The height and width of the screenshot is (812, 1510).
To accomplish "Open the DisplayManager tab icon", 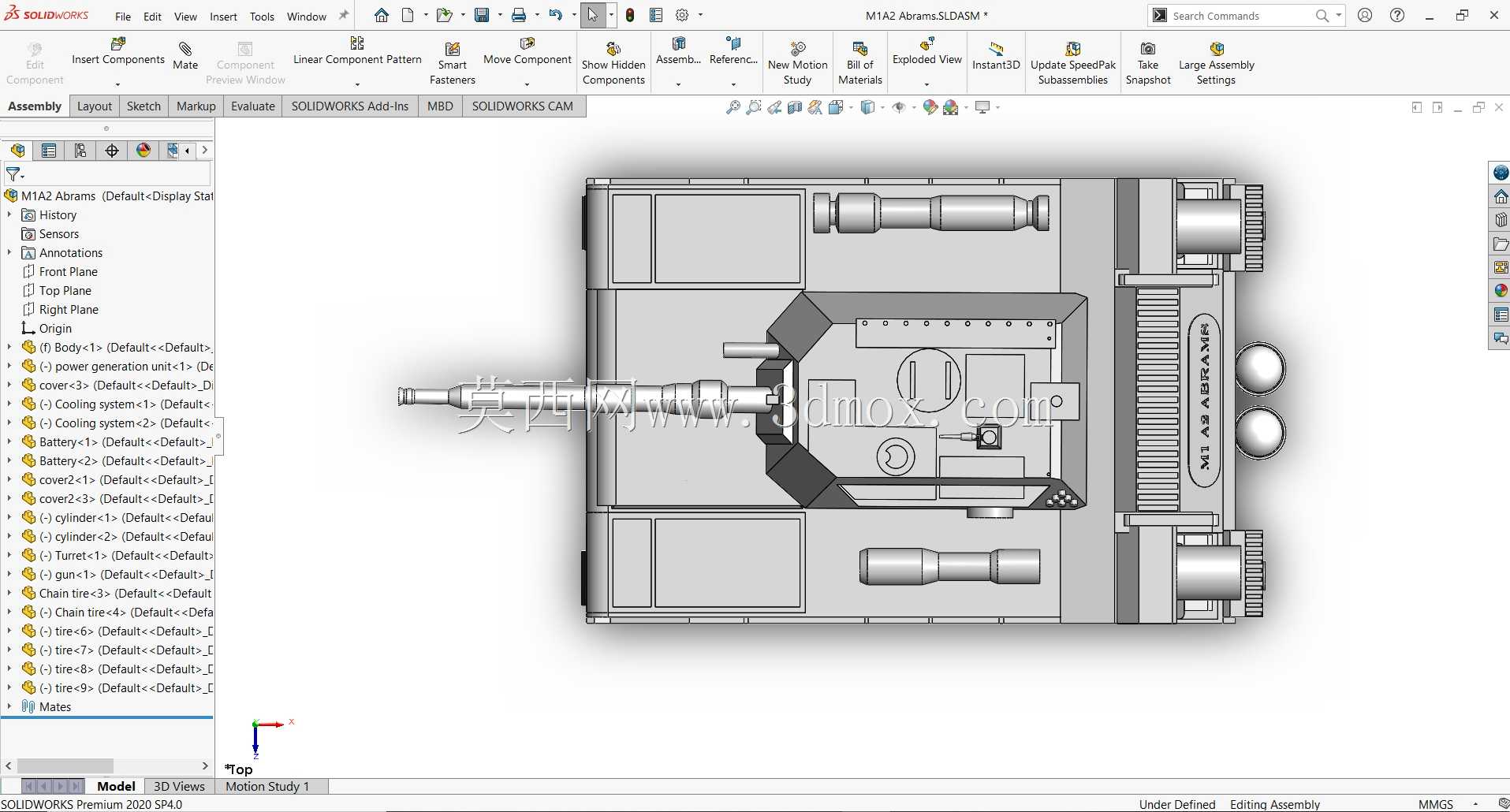I will click(x=144, y=151).
